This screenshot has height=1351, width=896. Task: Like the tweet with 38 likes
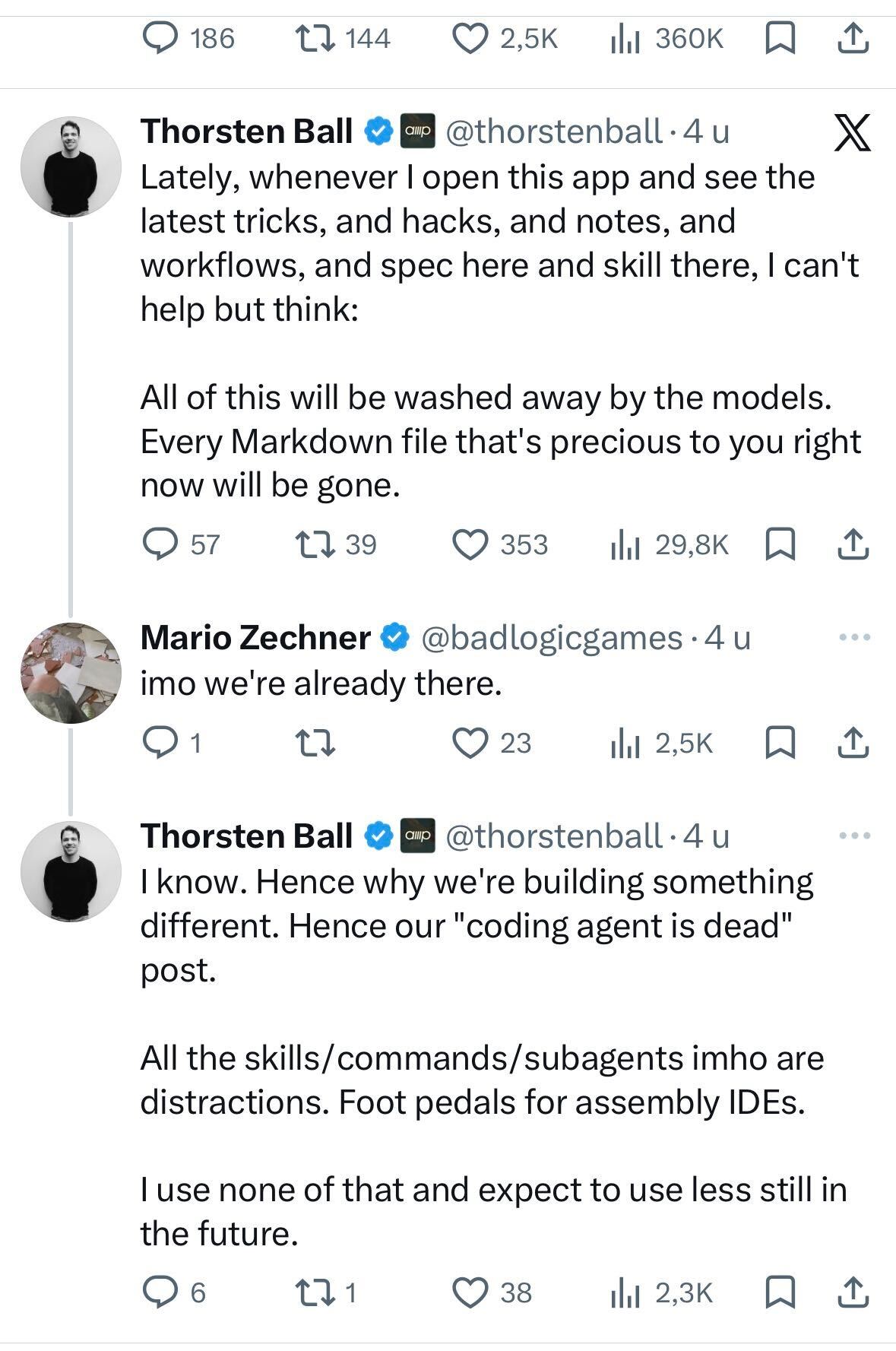click(x=470, y=1292)
